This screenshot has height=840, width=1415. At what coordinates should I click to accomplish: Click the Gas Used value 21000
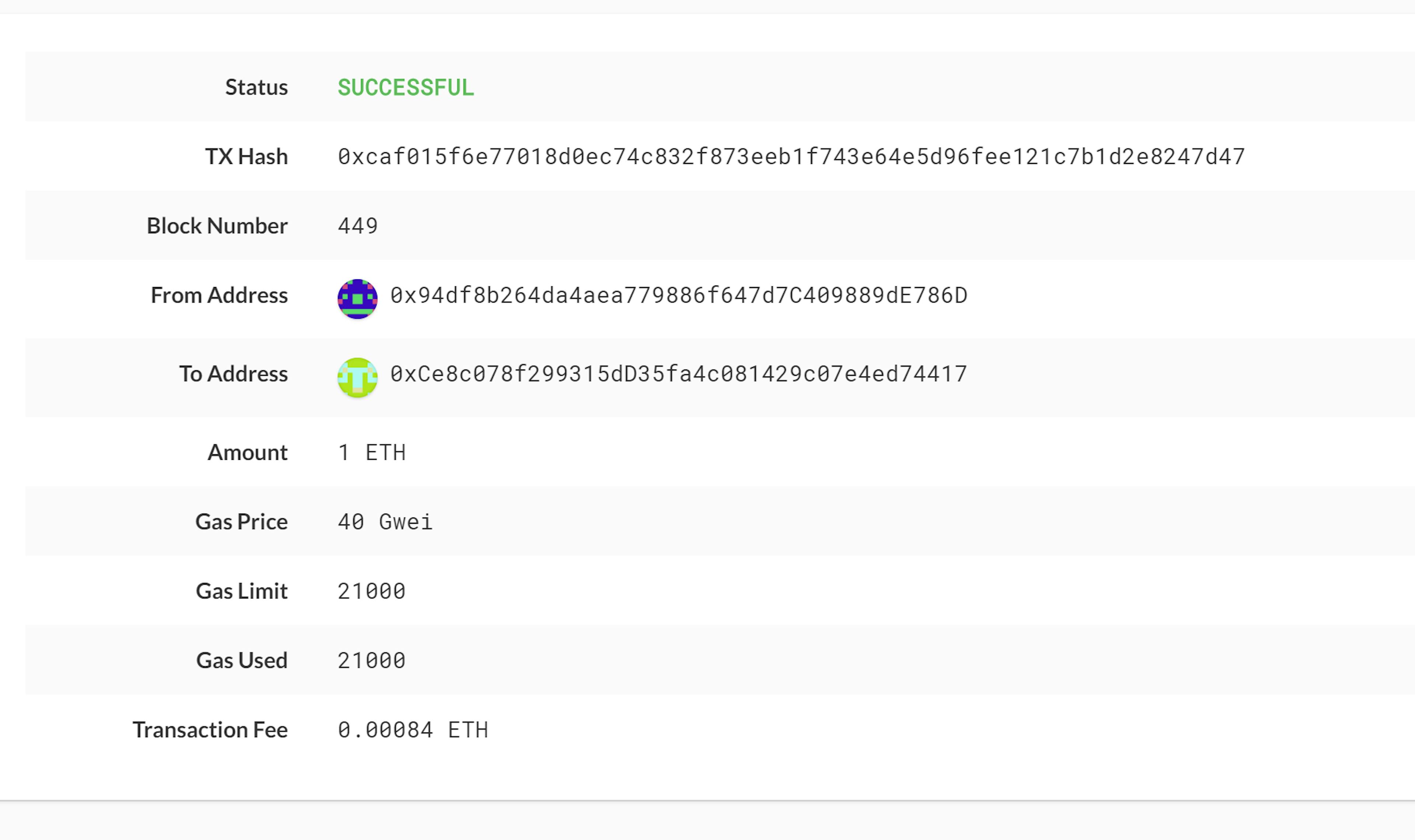pos(372,661)
